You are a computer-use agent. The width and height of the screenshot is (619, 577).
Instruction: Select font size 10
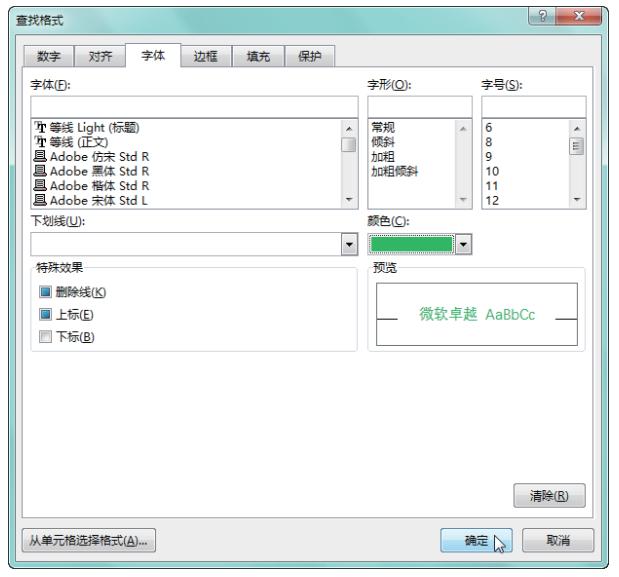[x=492, y=171]
